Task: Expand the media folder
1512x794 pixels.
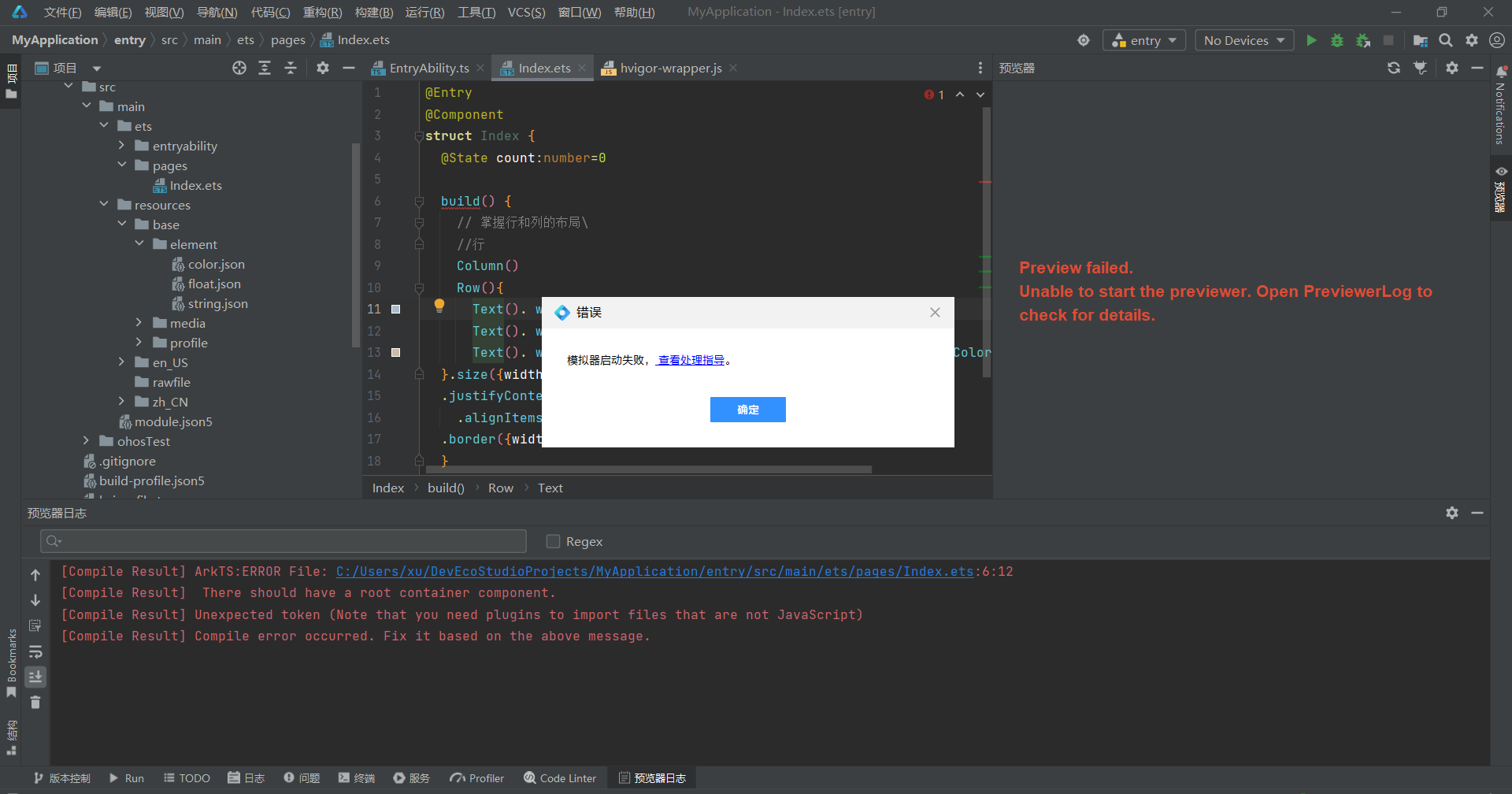Action: pyautogui.click(x=139, y=322)
